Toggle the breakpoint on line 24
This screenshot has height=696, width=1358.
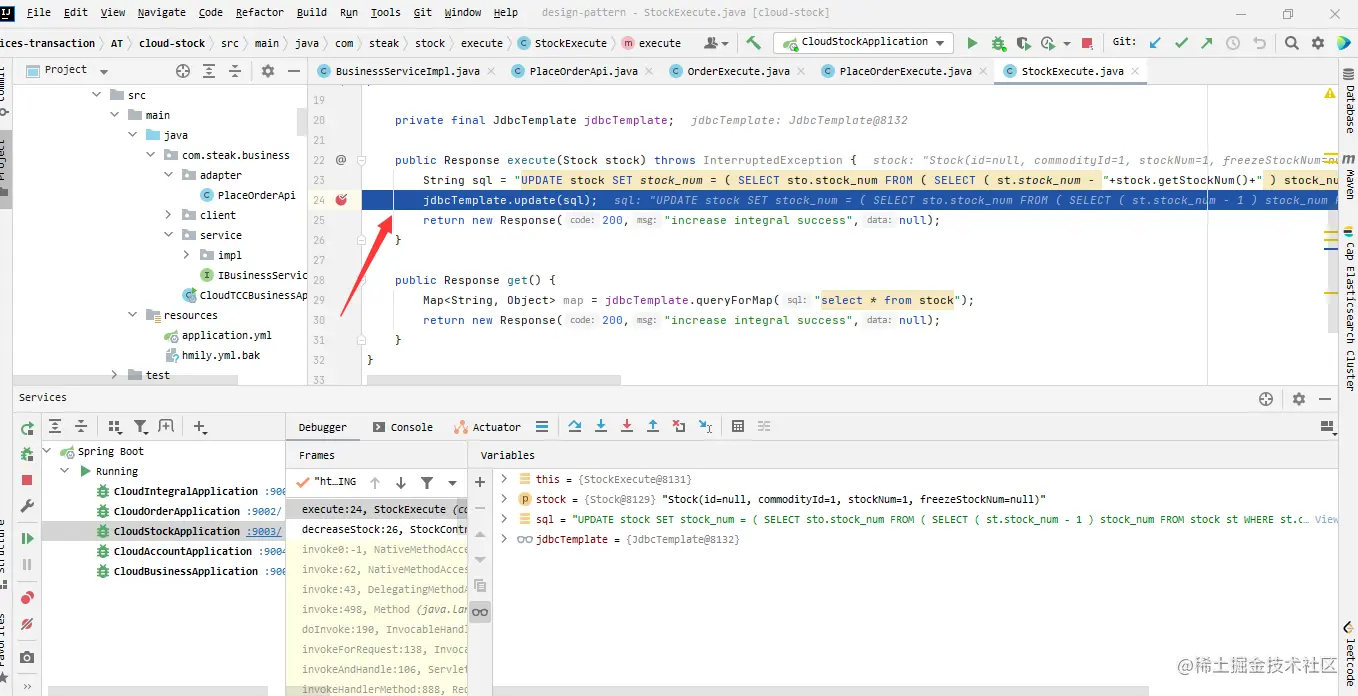(x=341, y=200)
